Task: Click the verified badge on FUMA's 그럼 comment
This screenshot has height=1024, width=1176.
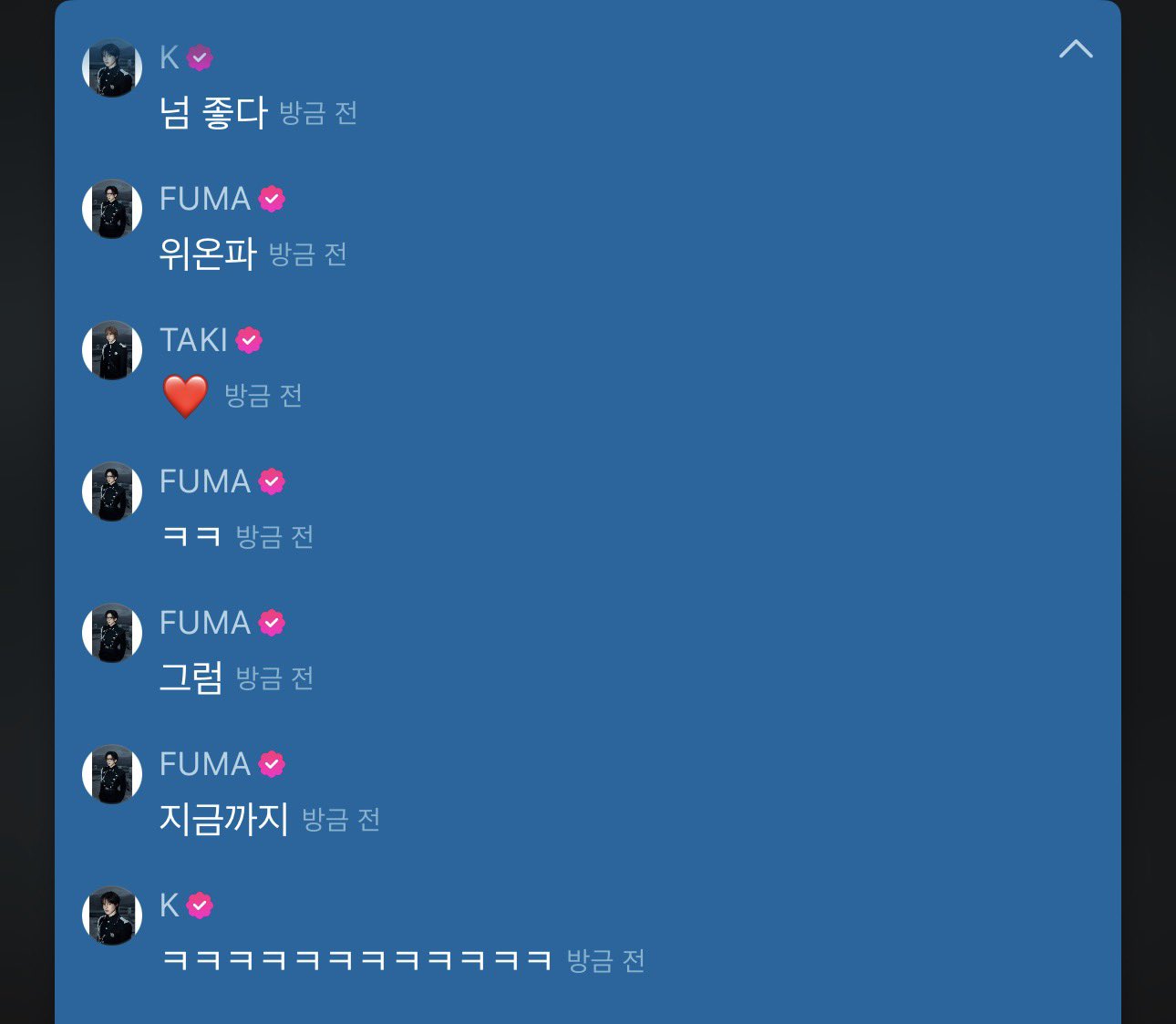Action: pyautogui.click(x=272, y=623)
